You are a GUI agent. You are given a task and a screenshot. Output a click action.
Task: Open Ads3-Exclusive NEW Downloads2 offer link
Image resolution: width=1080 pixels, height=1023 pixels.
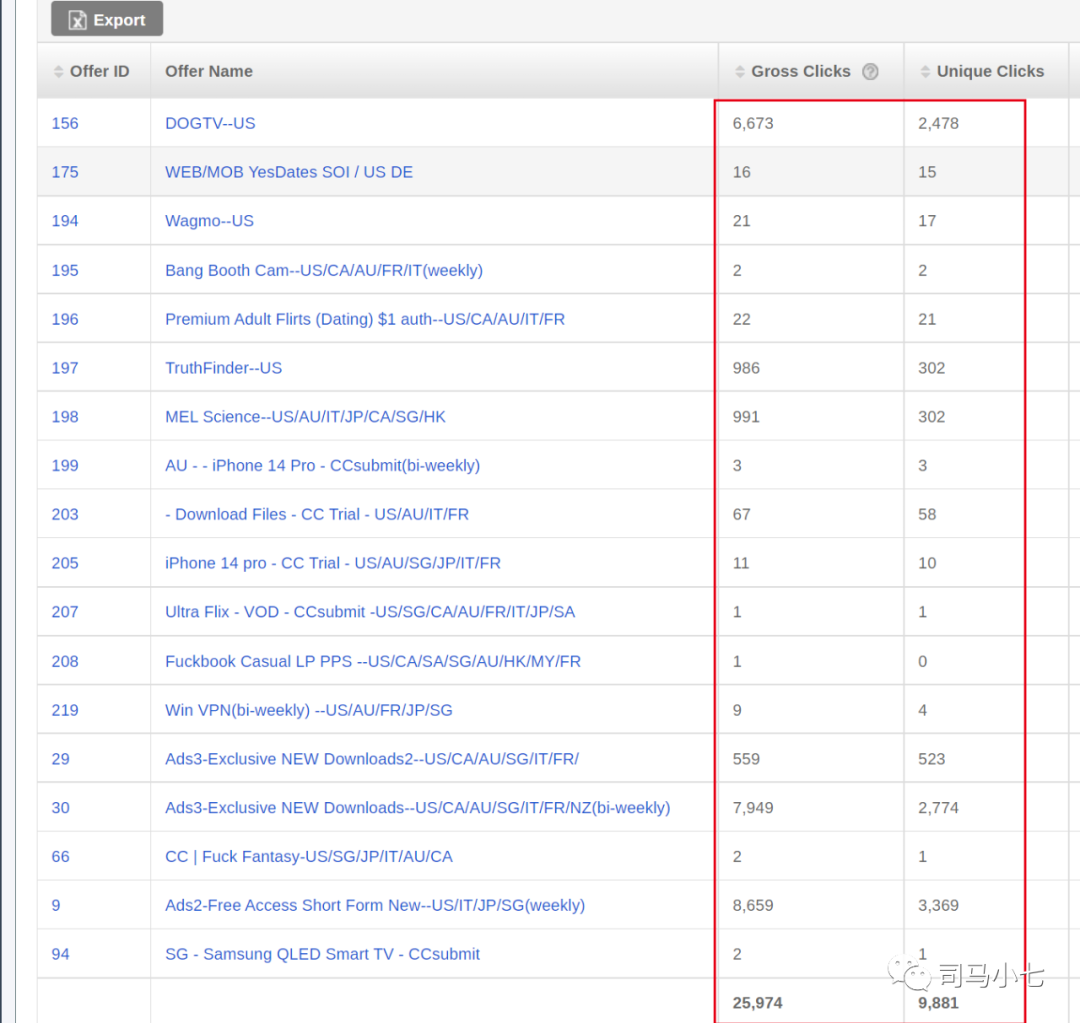pyautogui.click(x=372, y=758)
